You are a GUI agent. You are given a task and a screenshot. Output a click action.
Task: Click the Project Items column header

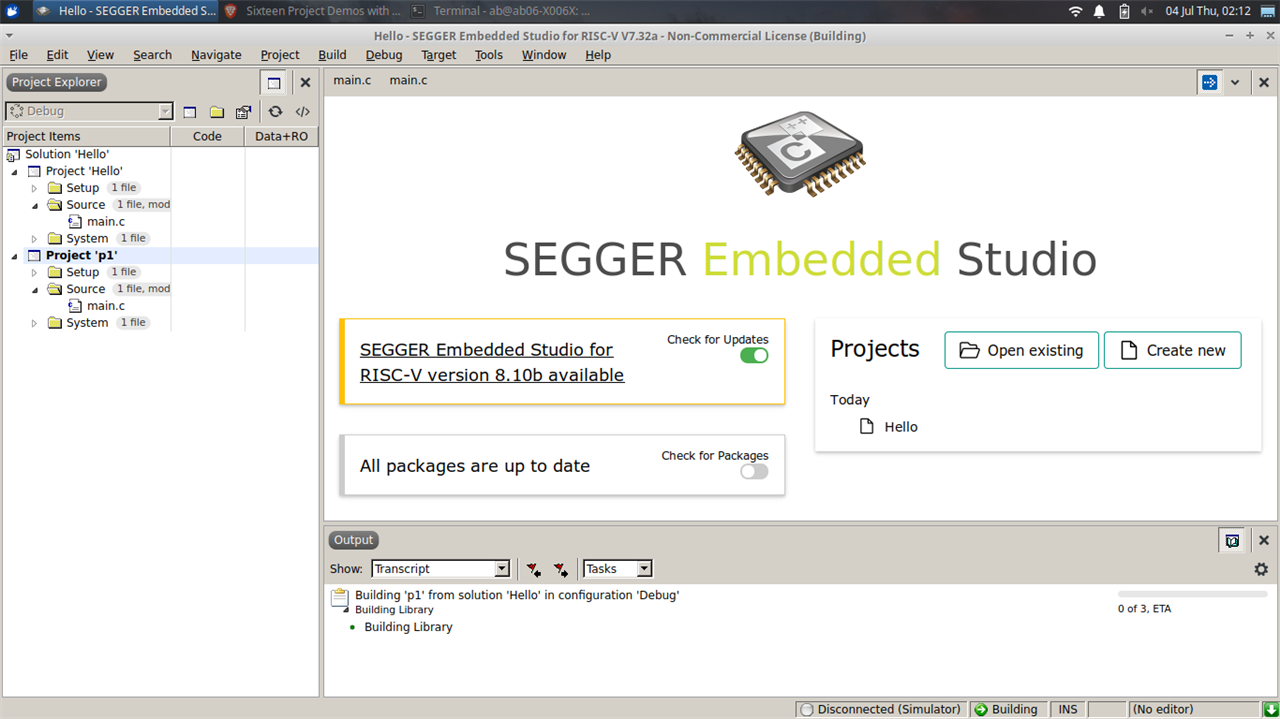[x=86, y=136]
